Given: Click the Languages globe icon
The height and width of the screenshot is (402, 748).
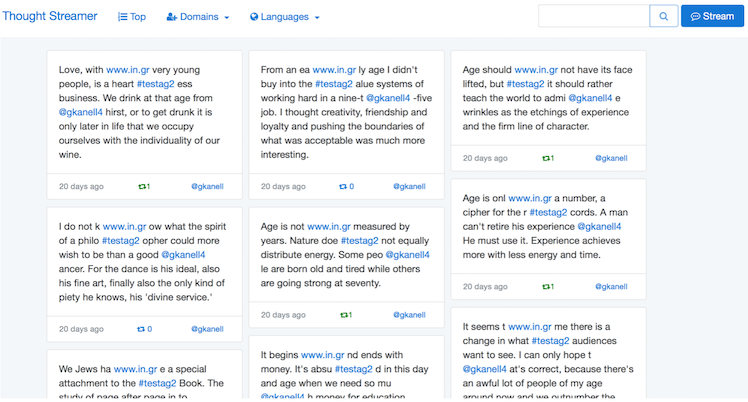Looking at the screenshot, I should coord(254,17).
